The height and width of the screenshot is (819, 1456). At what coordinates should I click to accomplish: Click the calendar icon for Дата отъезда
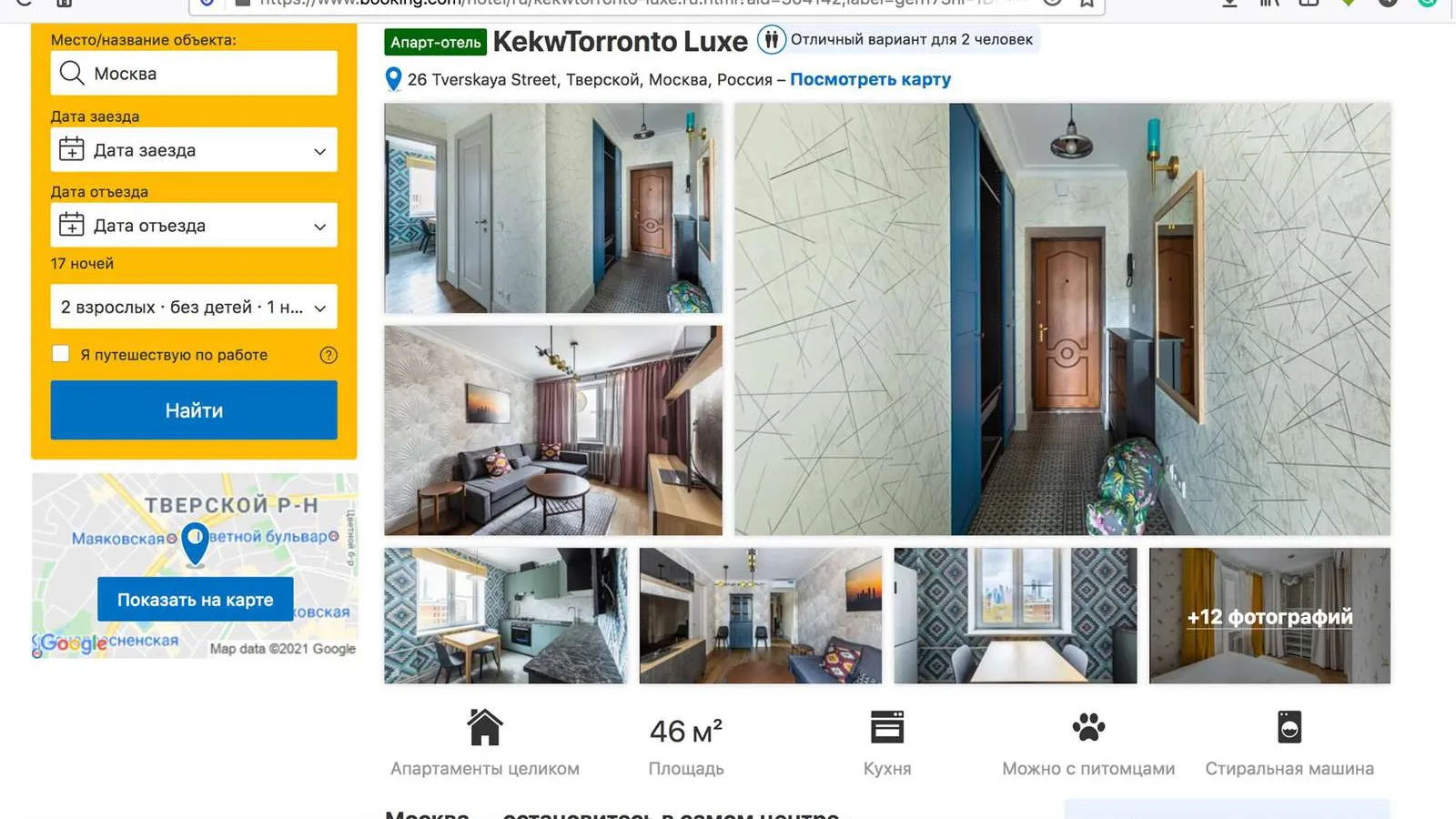71,225
